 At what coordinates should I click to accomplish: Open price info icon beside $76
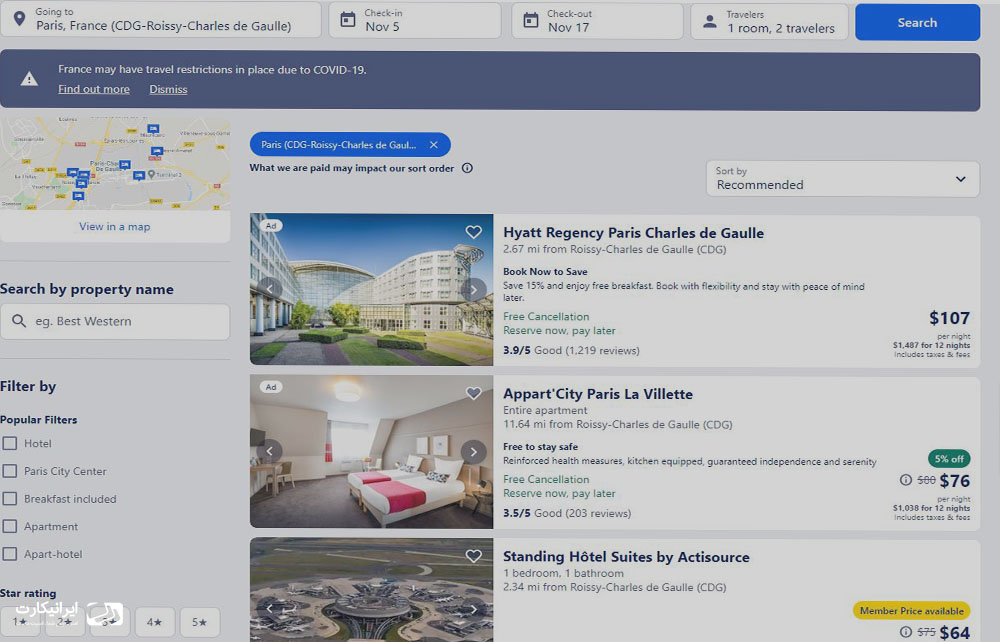click(x=906, y=480)
